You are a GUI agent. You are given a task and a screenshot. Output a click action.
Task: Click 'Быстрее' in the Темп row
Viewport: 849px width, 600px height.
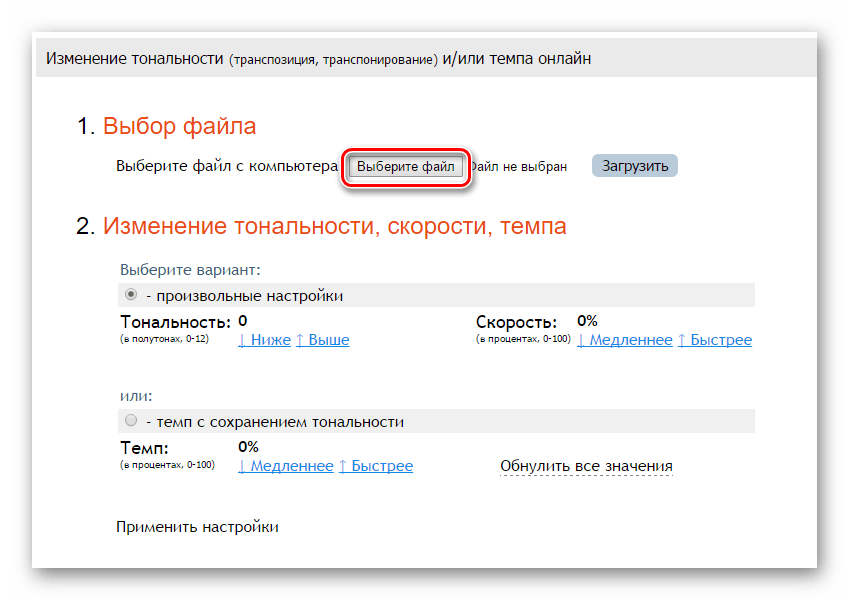click(x=375, y=466)
